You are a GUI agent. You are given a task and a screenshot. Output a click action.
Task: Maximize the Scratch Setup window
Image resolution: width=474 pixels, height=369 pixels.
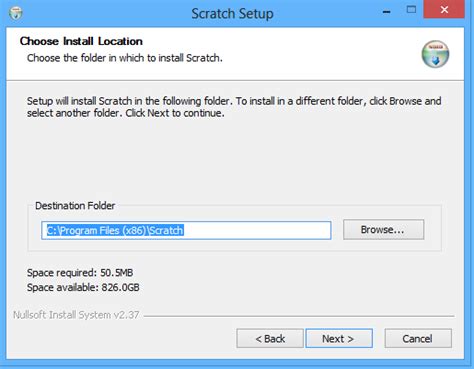(x=411, y=10)
